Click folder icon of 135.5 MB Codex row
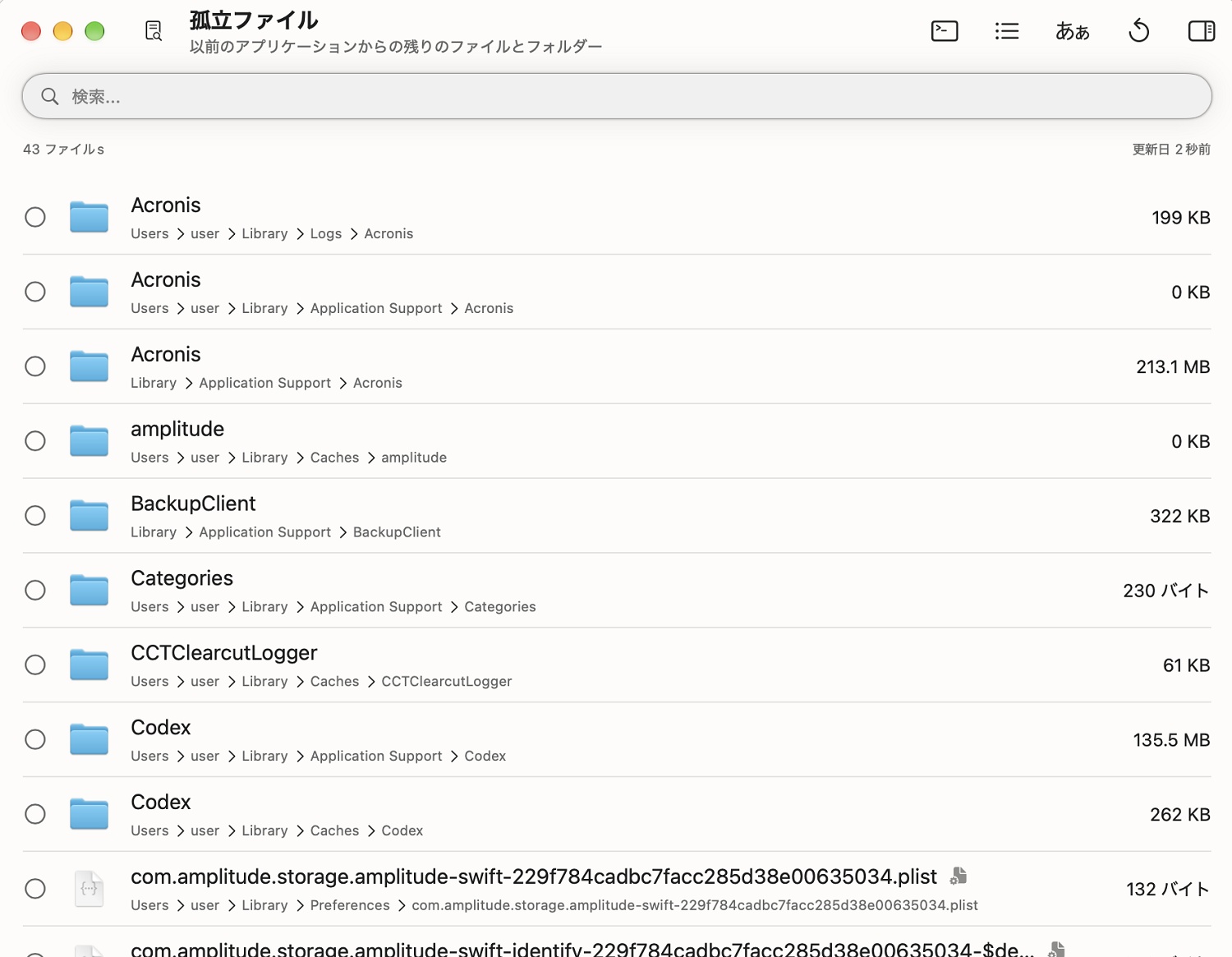Image resolution: width=1232 pixels, height=957 pixels. pos(89,739)
